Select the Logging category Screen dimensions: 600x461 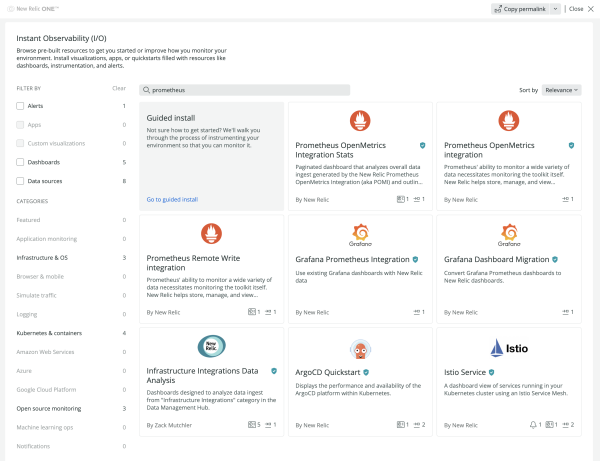(27, 314)
